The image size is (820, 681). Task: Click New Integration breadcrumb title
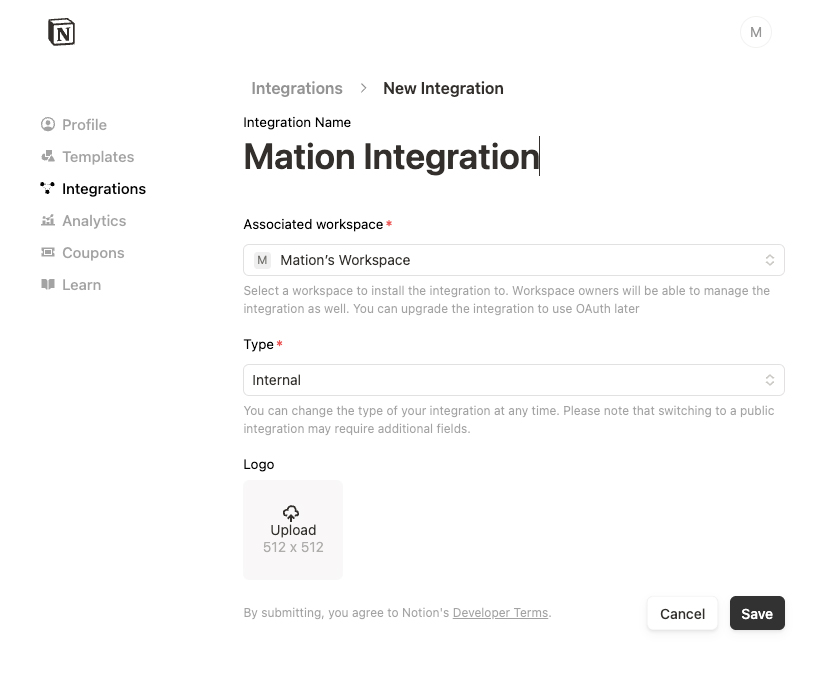point(443,88)
